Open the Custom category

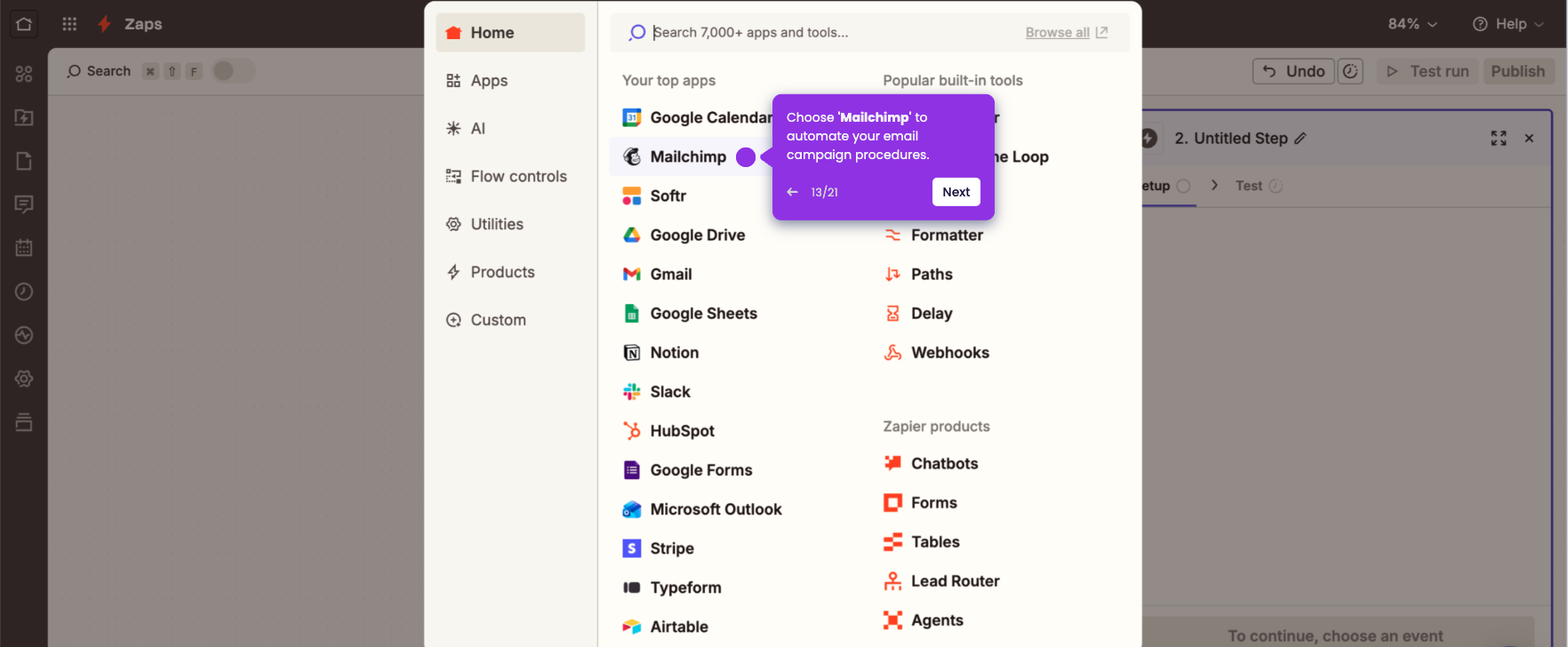tap(510, 321)
